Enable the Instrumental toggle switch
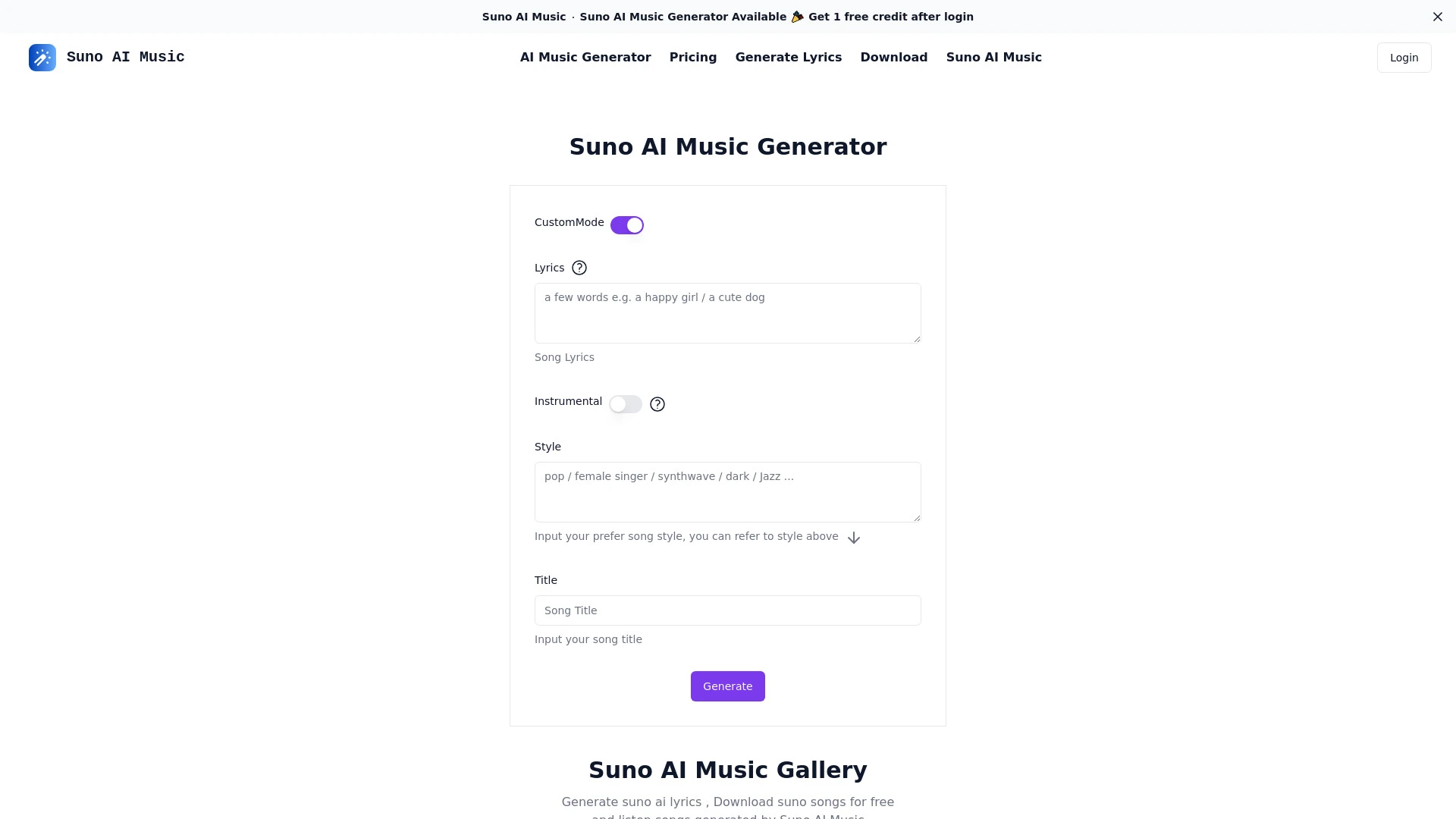 click(625, 403)
